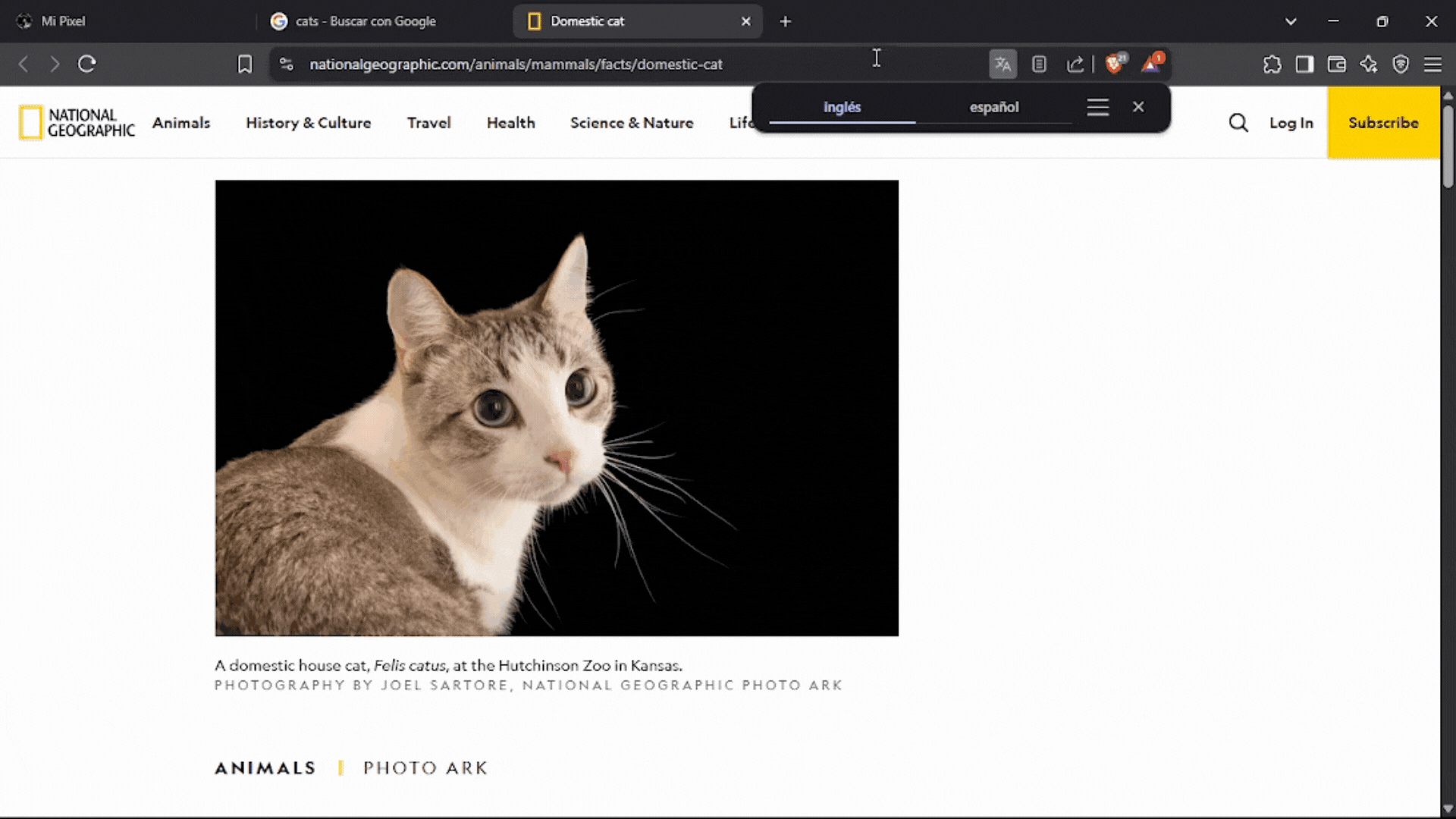Screen dimensions: 1456x819
Task: Open the Leo AI sparkle icon
Action: [x=1369, y=64]
